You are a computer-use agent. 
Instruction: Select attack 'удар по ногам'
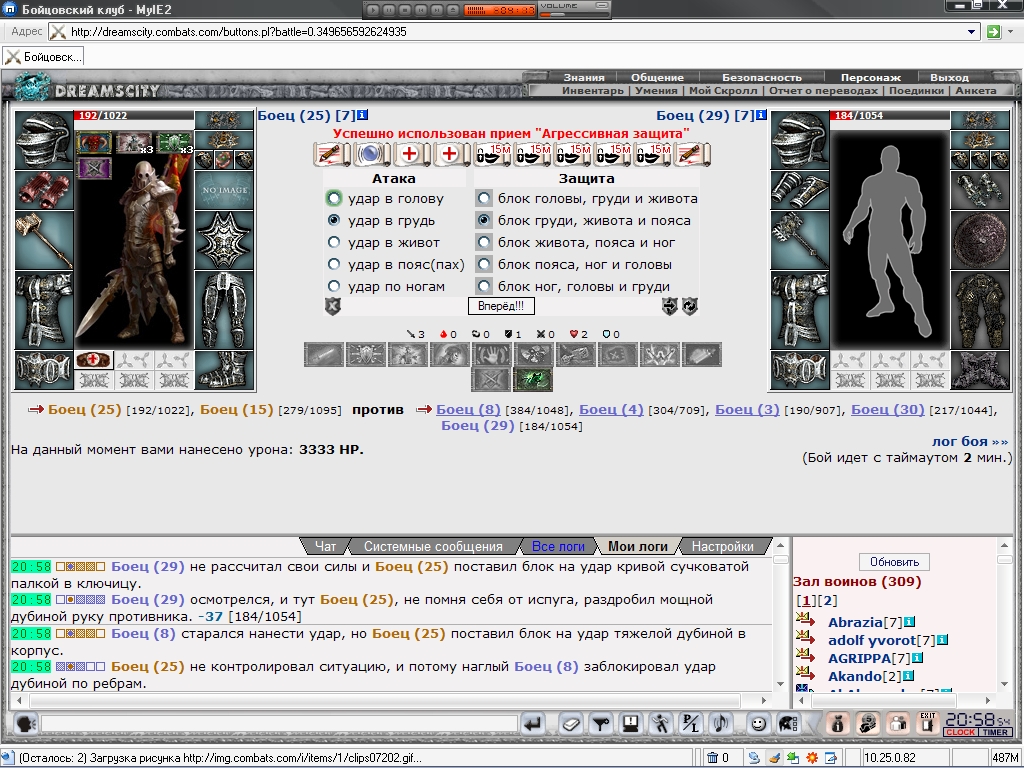coord(334,286)
